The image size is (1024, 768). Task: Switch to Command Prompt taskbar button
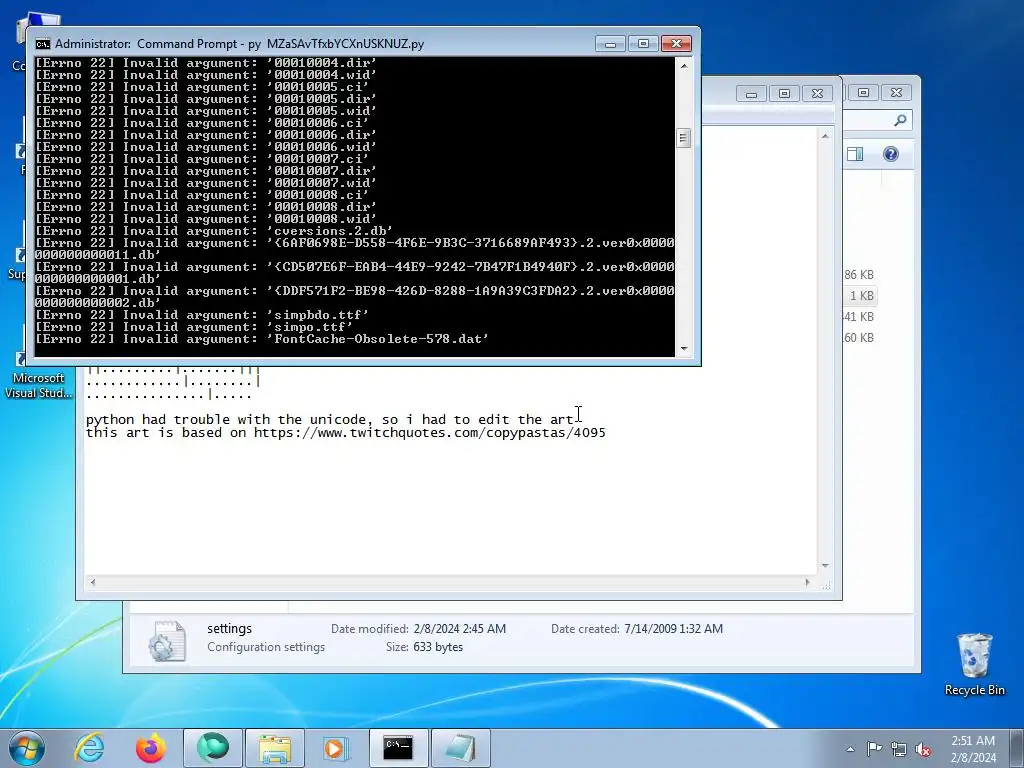(398, 748)
